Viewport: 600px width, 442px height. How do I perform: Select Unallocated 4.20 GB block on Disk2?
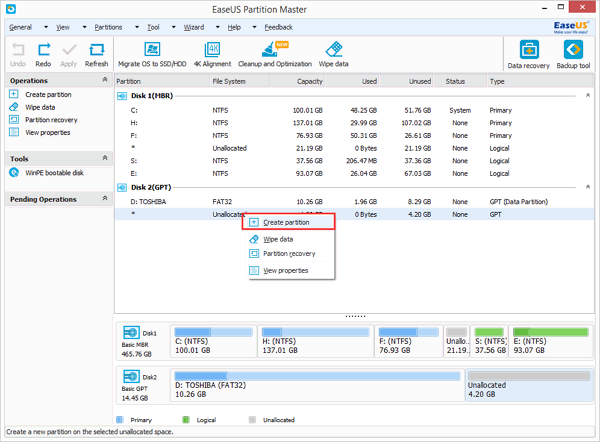tap(529, 385)
